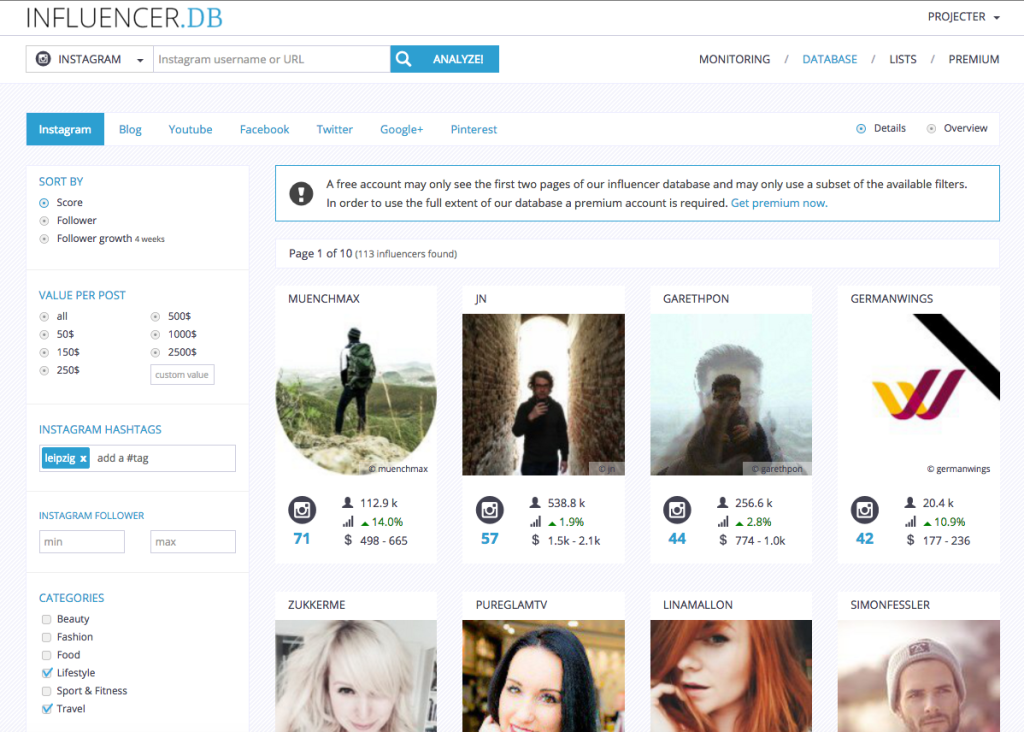Select value per post 1000$
Screen dimensions: 1024x732
tap(155, 334)
